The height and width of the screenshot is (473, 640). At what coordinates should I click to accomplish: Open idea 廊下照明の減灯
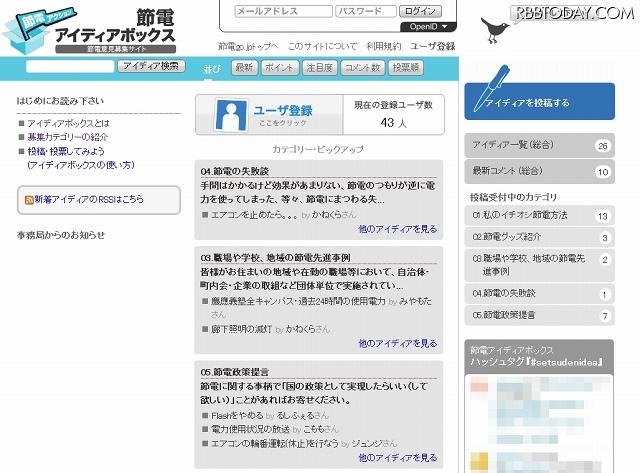click(241, 329)
